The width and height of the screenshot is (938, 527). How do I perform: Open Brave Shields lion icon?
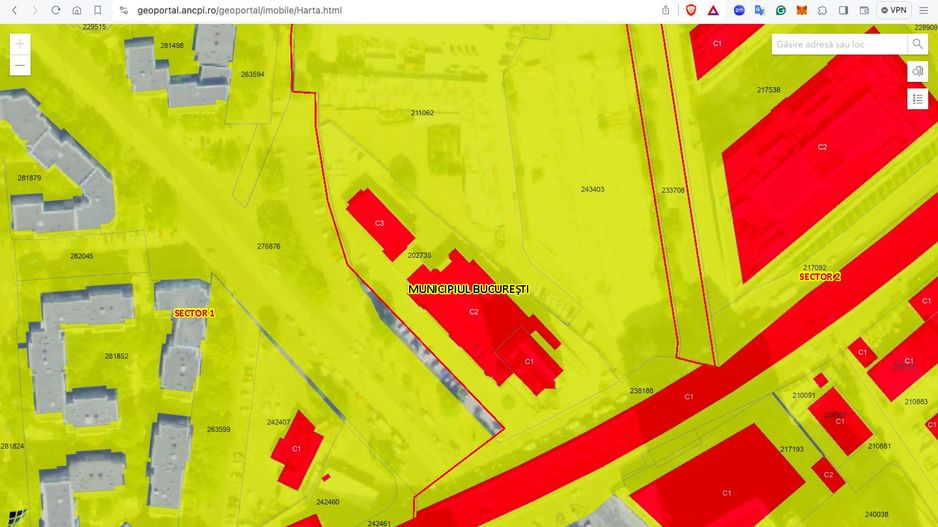coord(691,10)
